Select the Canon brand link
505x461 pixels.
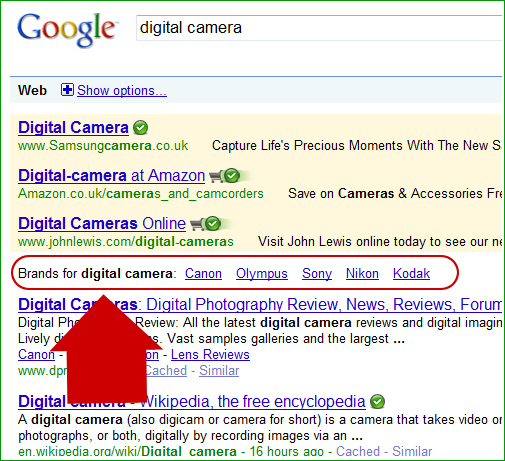tap(203, 274)
